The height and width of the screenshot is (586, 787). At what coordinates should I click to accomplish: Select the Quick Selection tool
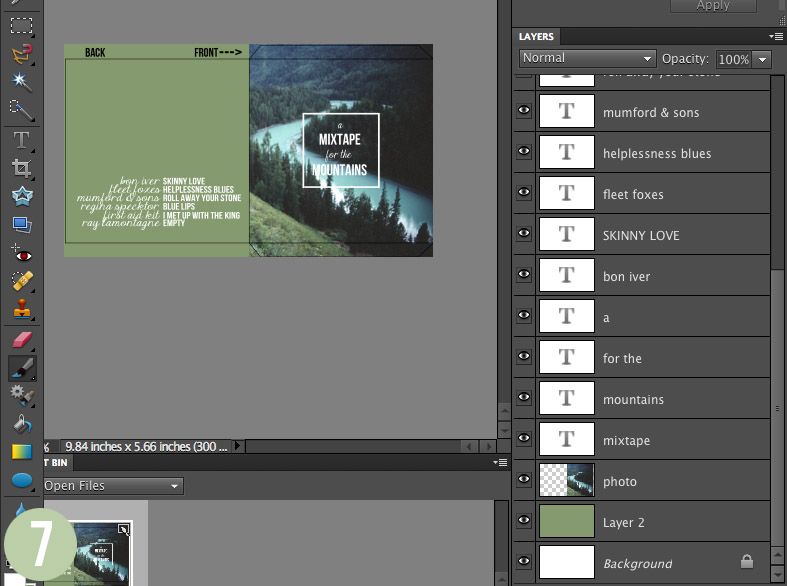pyautogui.click(x=21, y=109)
